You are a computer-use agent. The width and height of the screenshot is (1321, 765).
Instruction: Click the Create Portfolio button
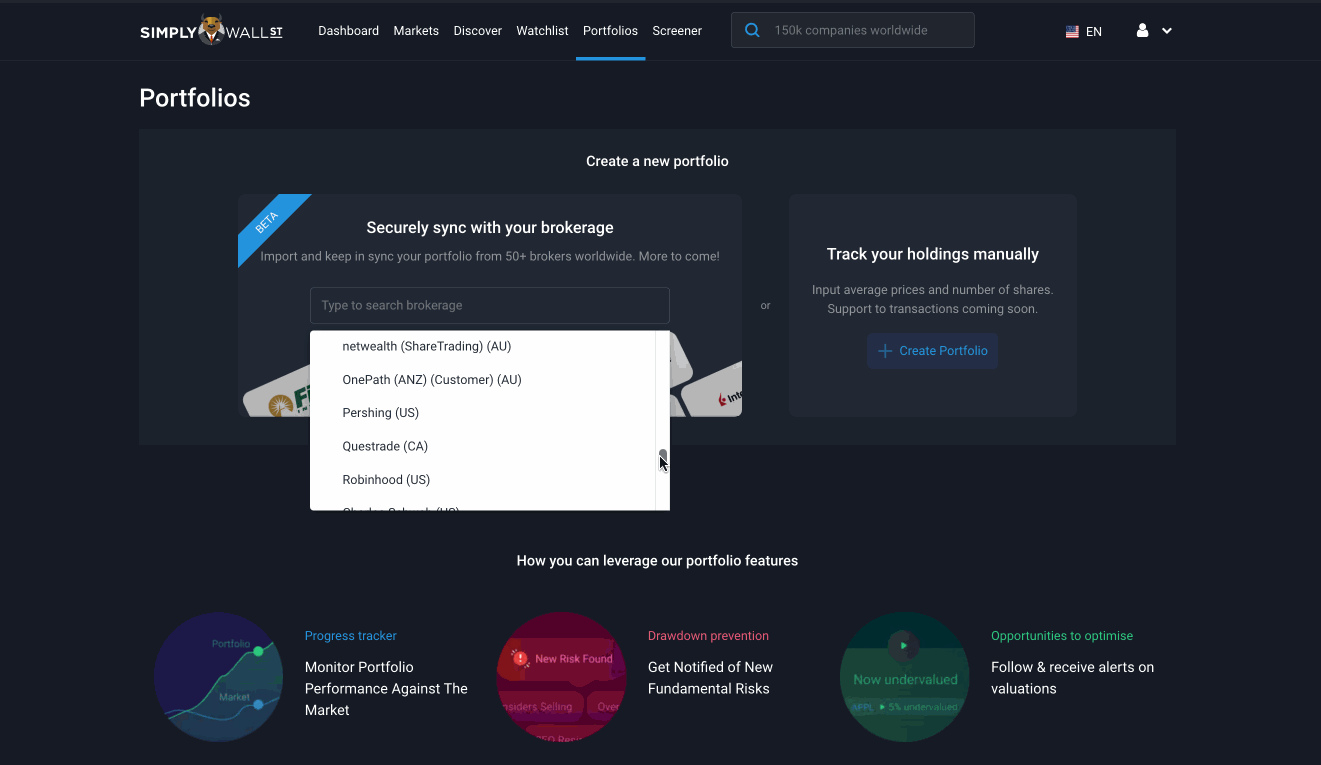pos(932,351)
